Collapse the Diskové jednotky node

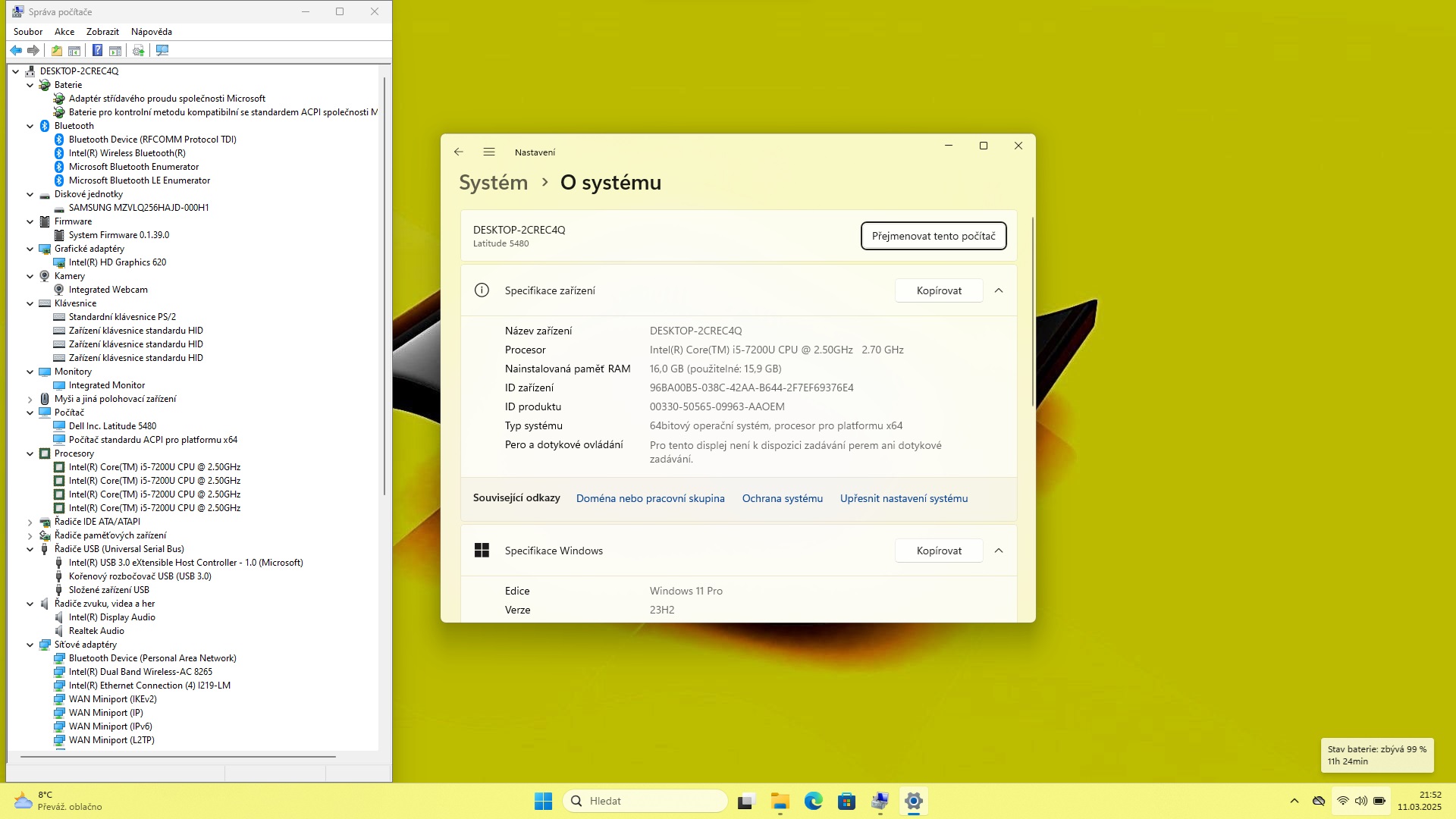tap(30, 194)
